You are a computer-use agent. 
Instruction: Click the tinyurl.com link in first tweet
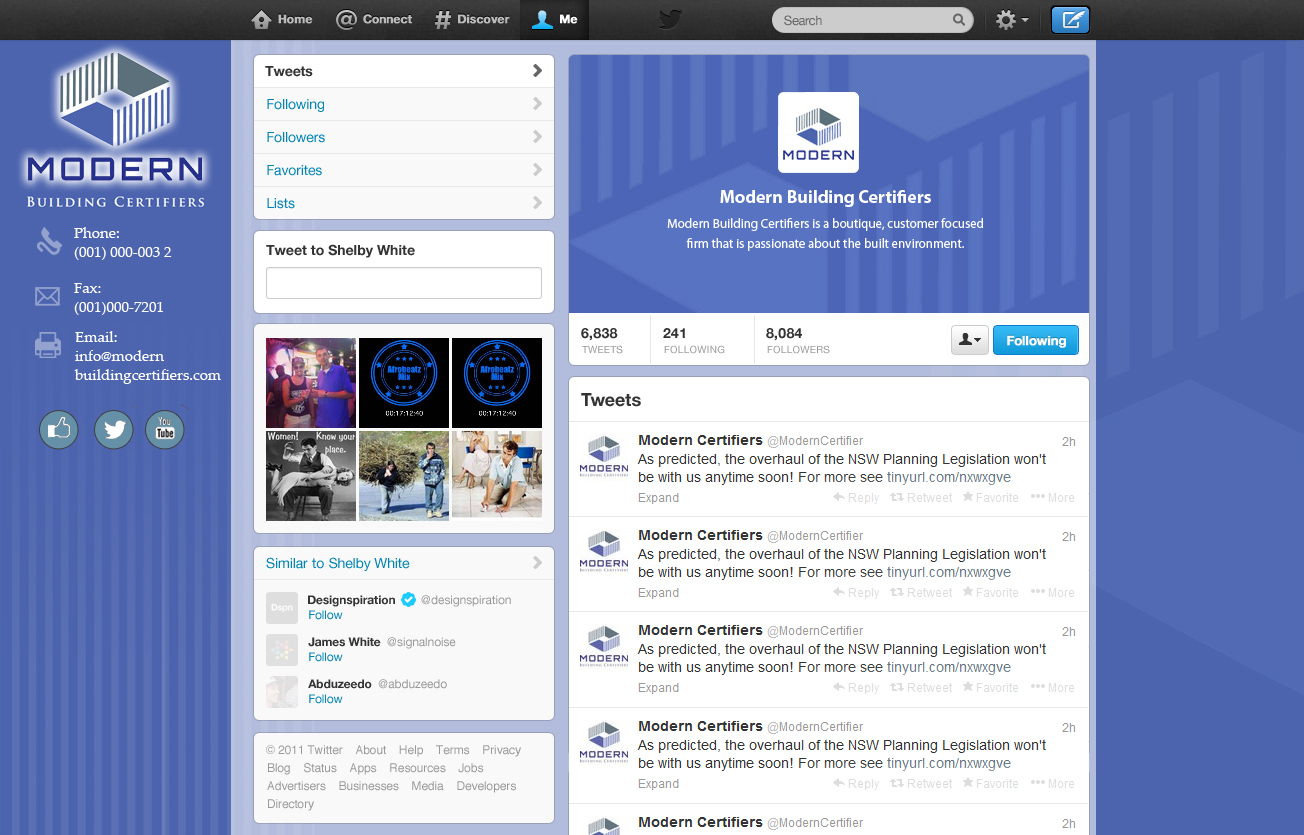946,477
